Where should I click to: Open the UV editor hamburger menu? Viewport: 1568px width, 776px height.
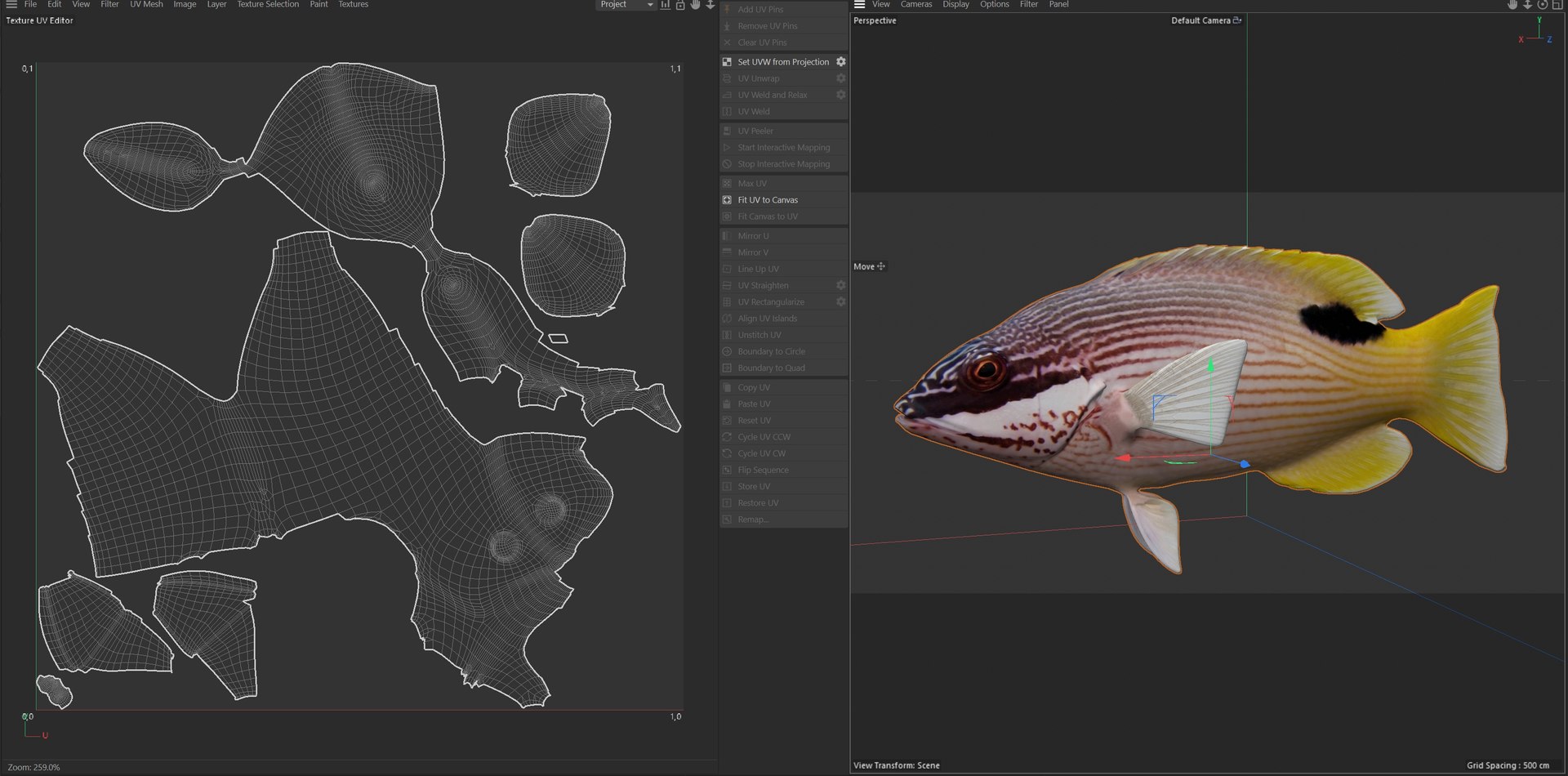tap(11, 4)
